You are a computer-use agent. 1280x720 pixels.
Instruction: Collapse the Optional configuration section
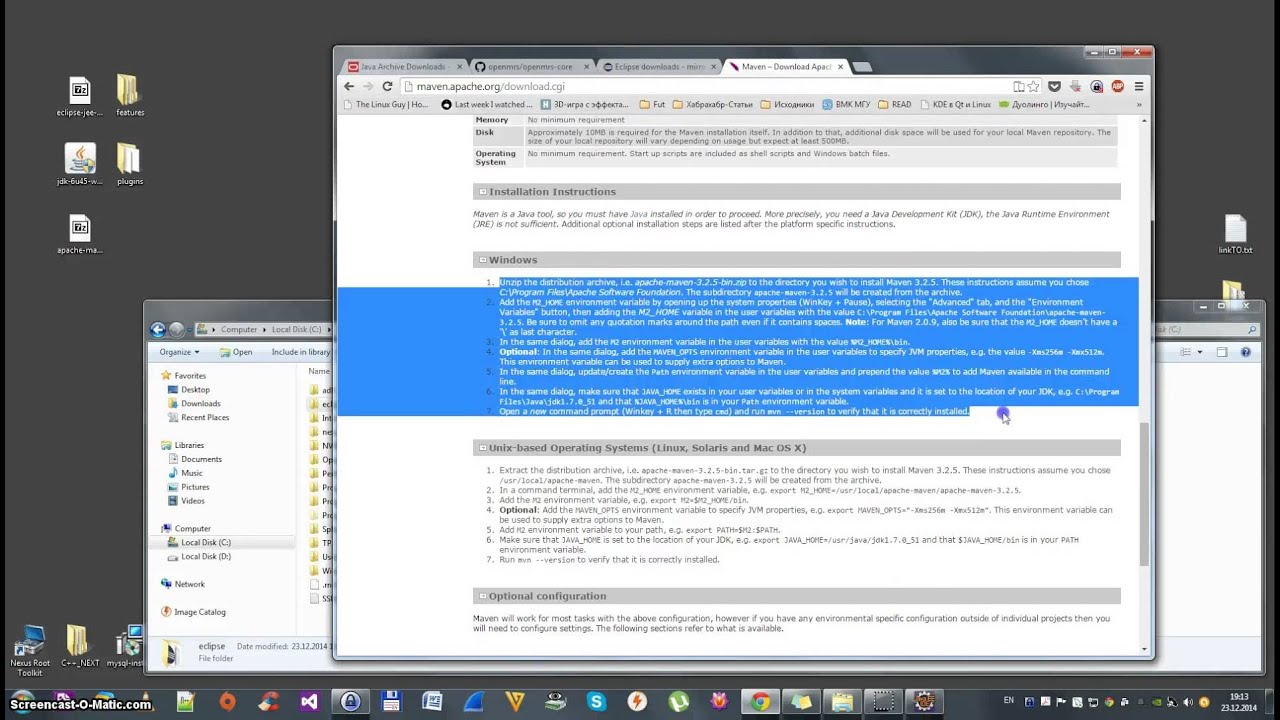(x=483, y=596)
